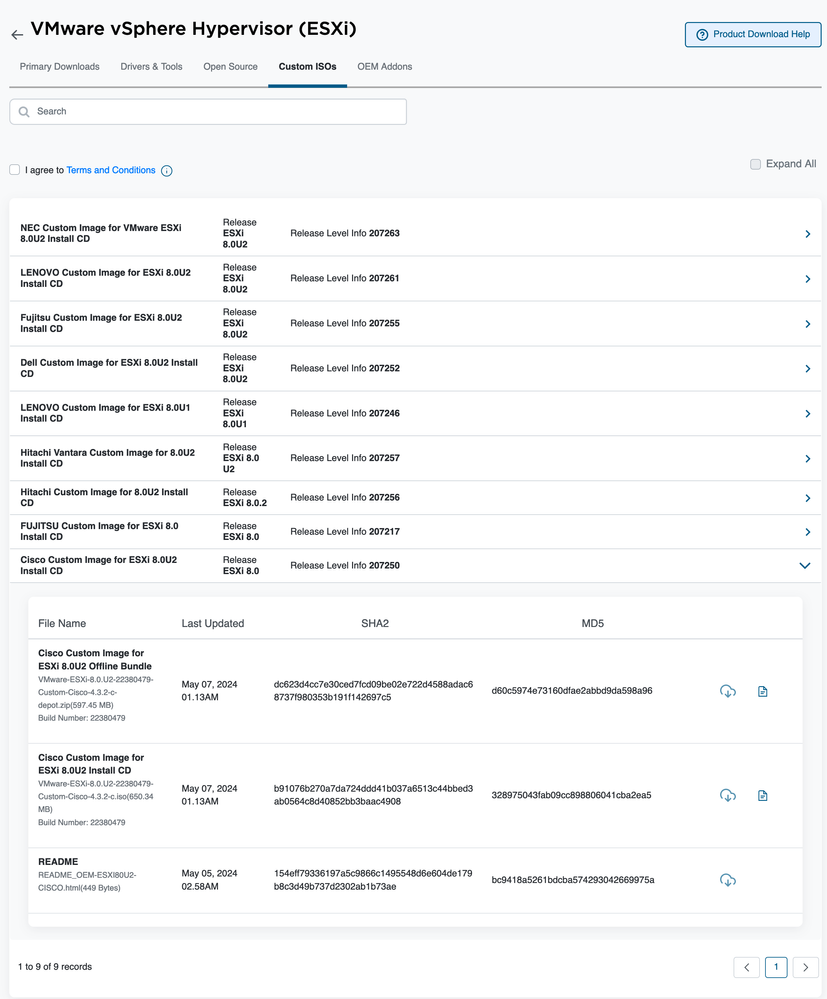Click Release Level Info 207263 text
The height and width of the screenshot is (999, 827).
pyautogui.click(x=345, y=233)
